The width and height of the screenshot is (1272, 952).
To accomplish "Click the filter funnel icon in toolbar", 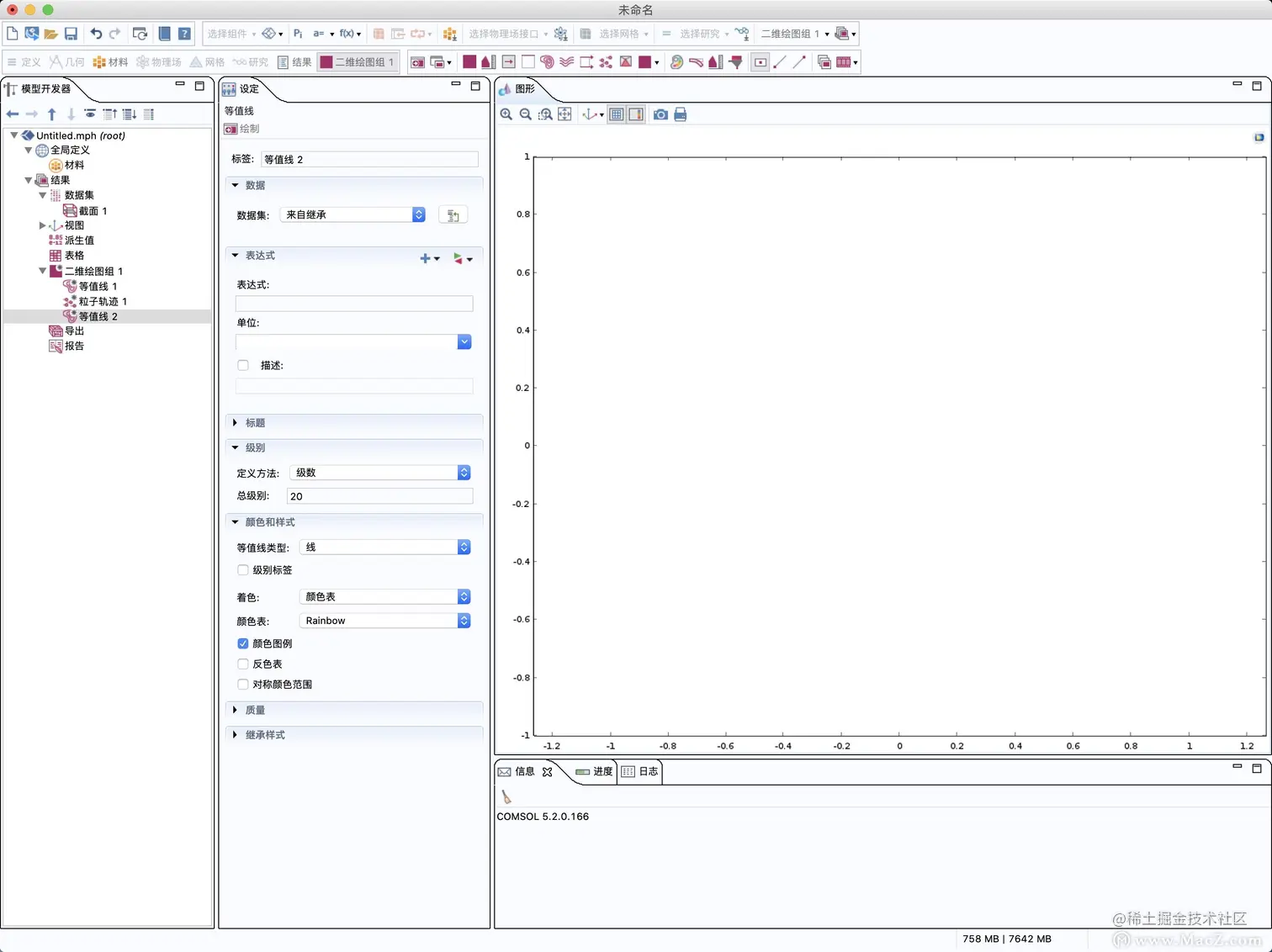I will [x=736, y=61].
